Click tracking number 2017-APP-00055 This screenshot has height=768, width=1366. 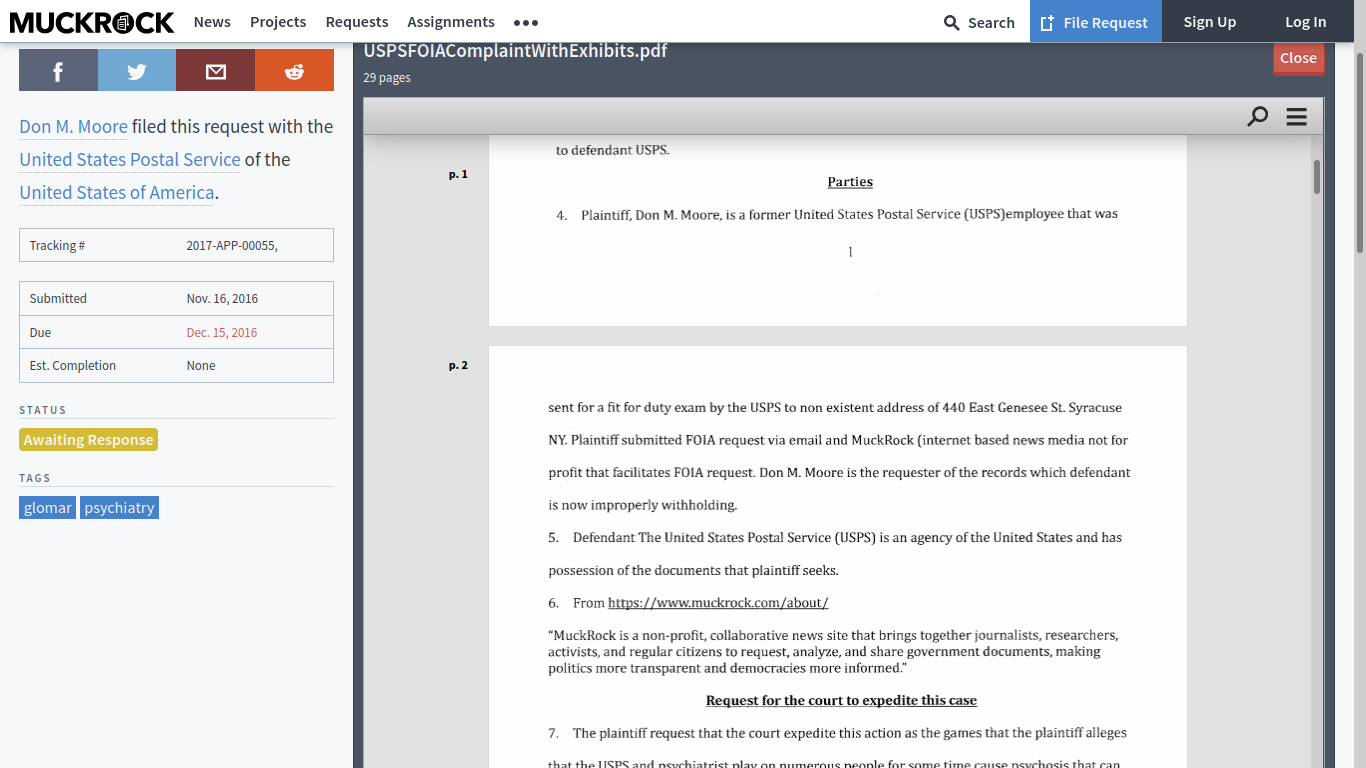click(232, 246)
